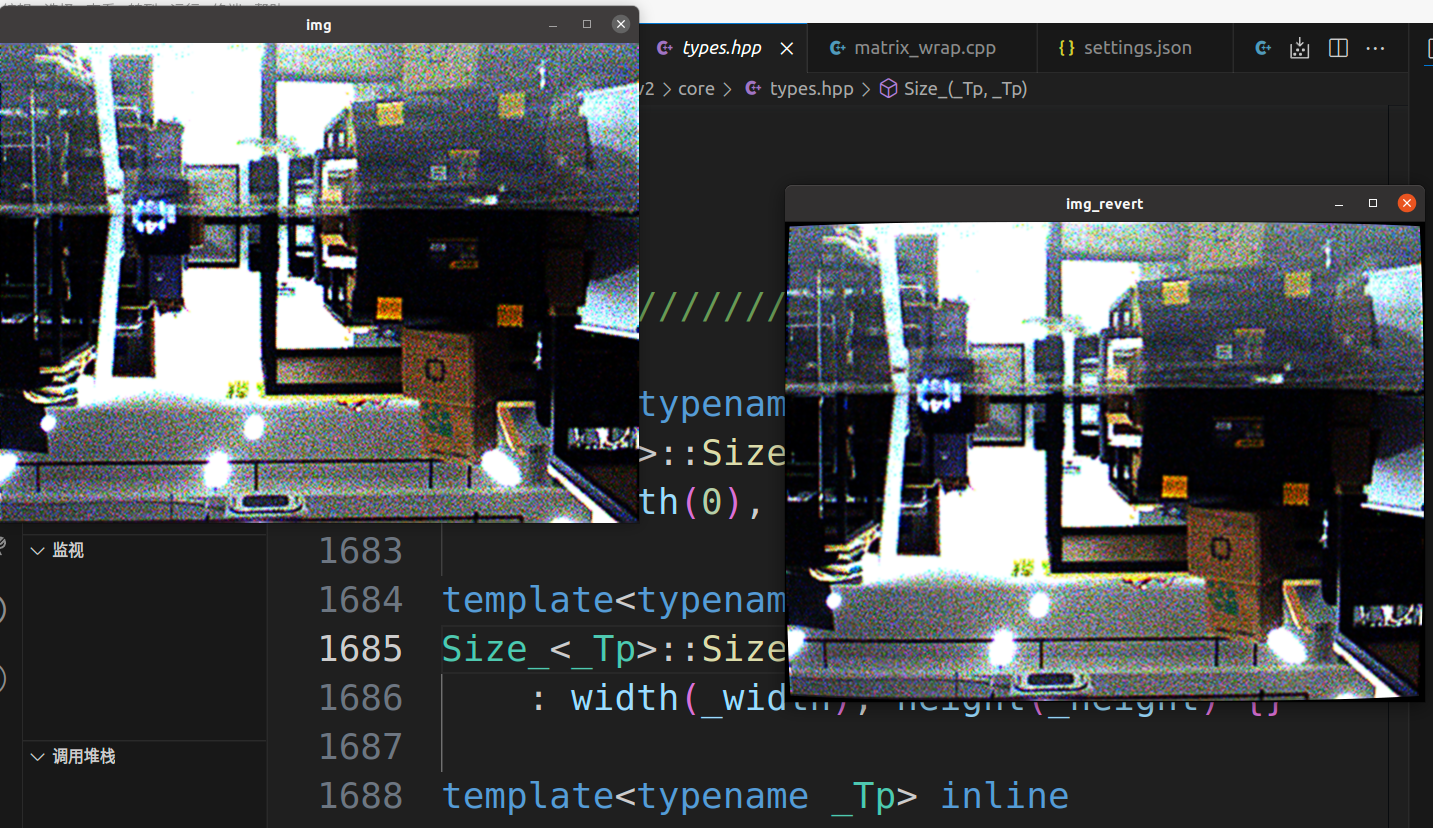Close the img_revert window
This screenshot has height=828, width=1433.
[1407, 204]
